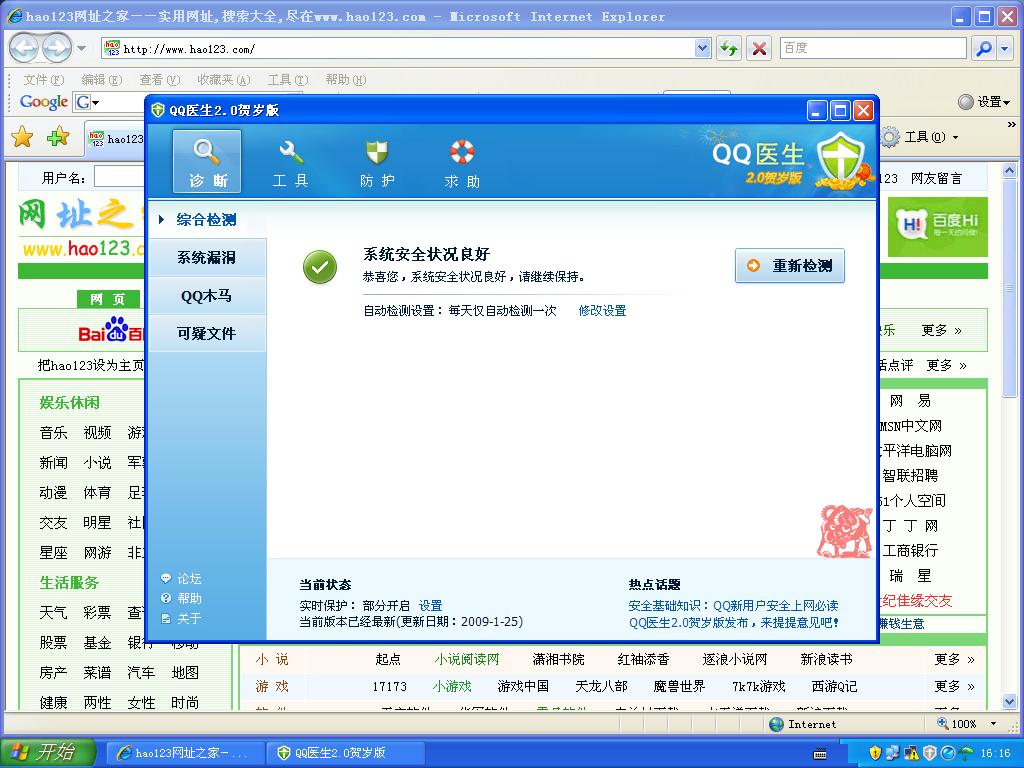Image resolution: width=1024 pixels, height=768 pixels.
Task: Open the 诊断 diagnosis tab in QQ医生
Action: [x=206, y=161]
